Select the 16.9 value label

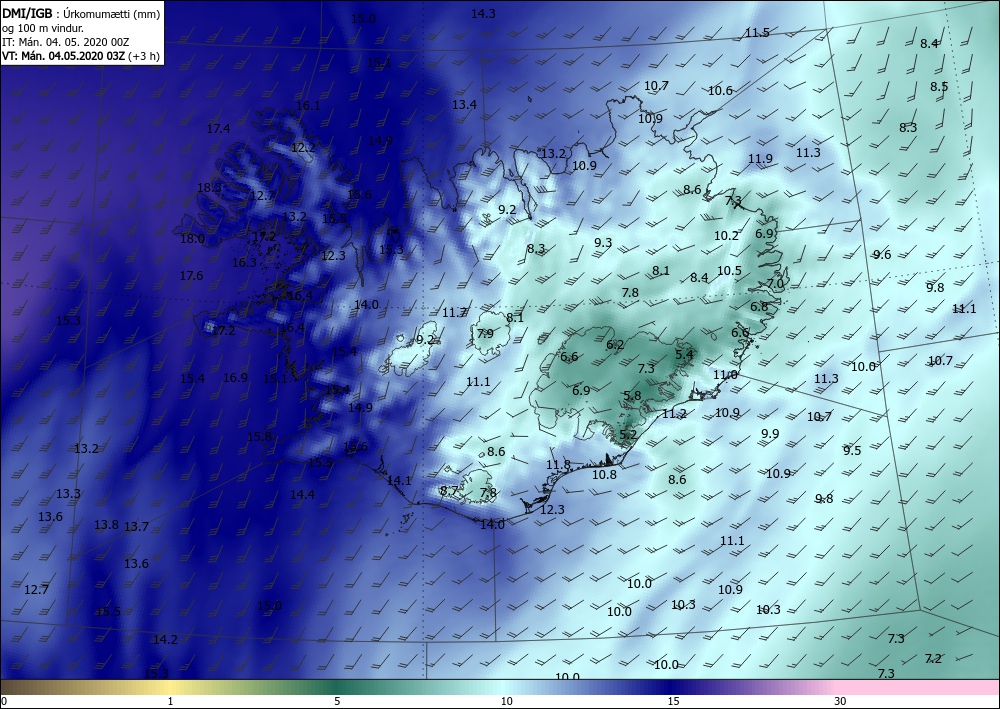coord(235,377)
